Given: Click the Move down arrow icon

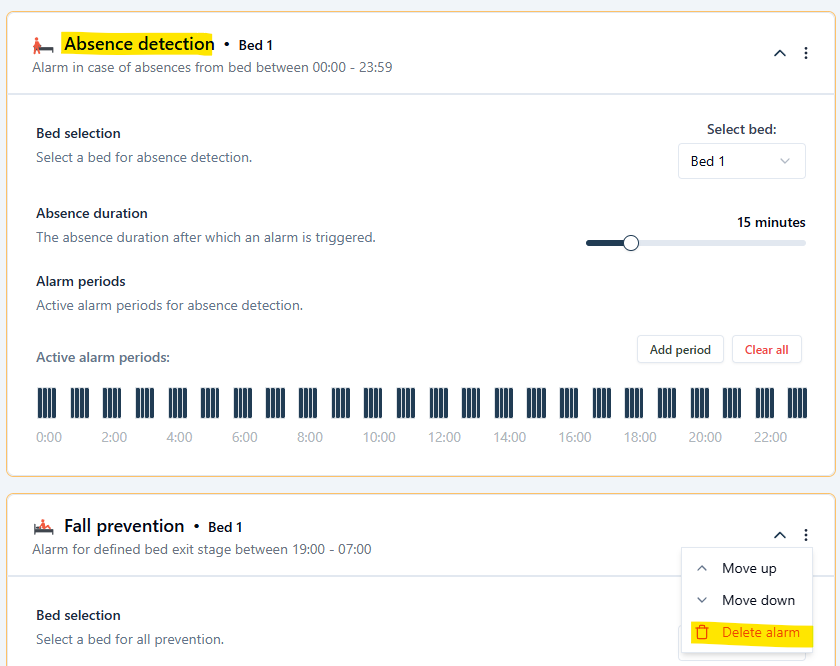Looking at the screenshot, I should [x=702, y=600].
